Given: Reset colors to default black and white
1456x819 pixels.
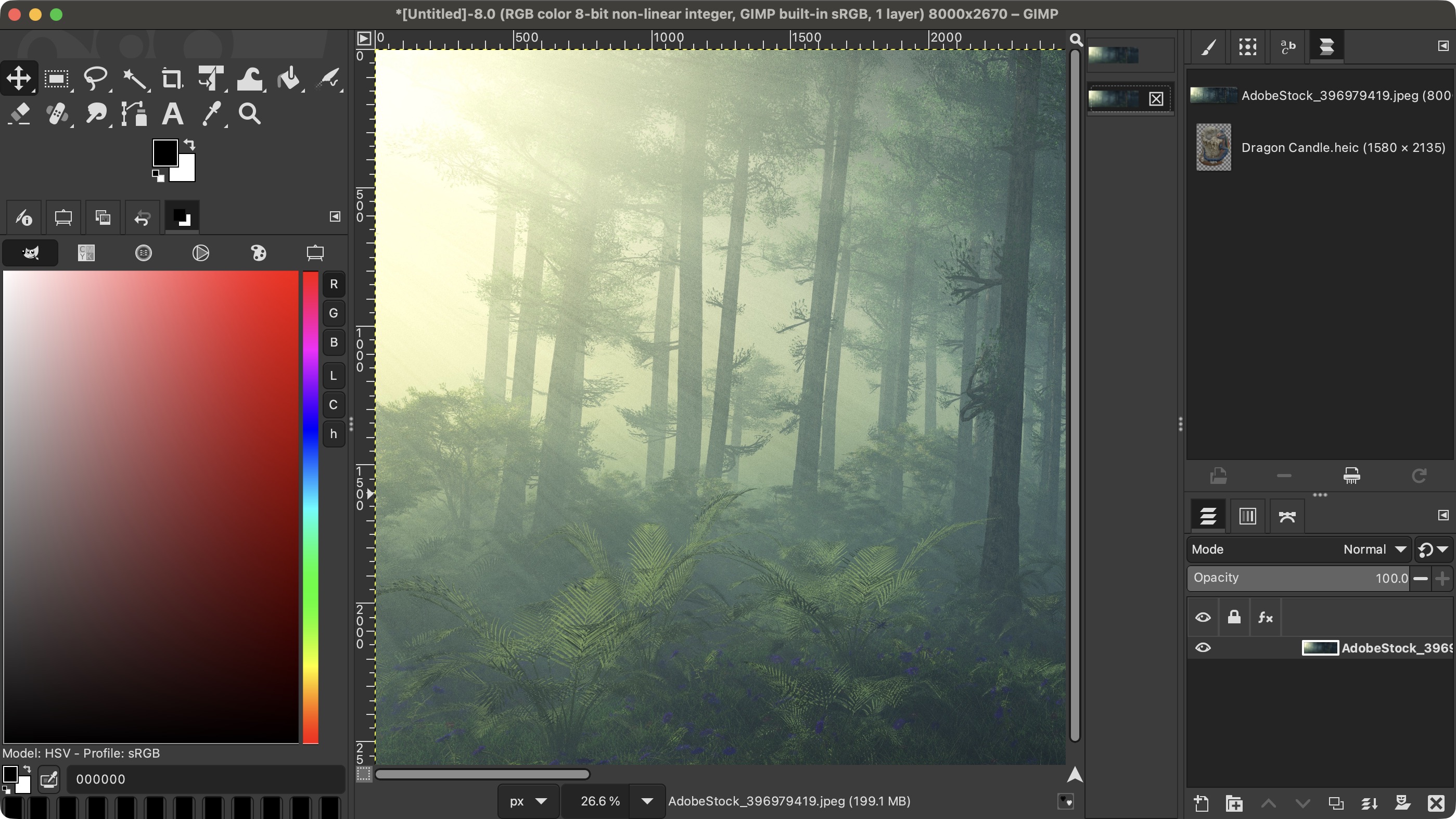Looking at the screenshot, I should point(158,176).
